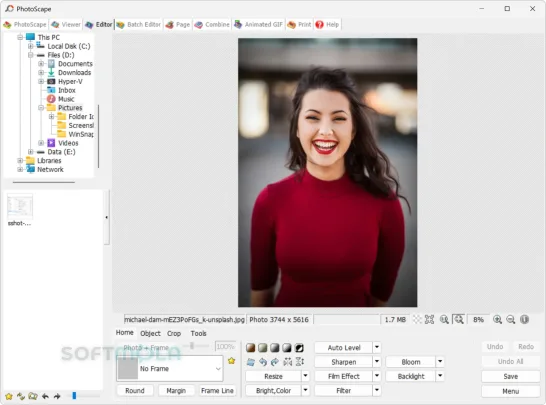
Task: Click the Save button
Action: [x=510, y=376]
